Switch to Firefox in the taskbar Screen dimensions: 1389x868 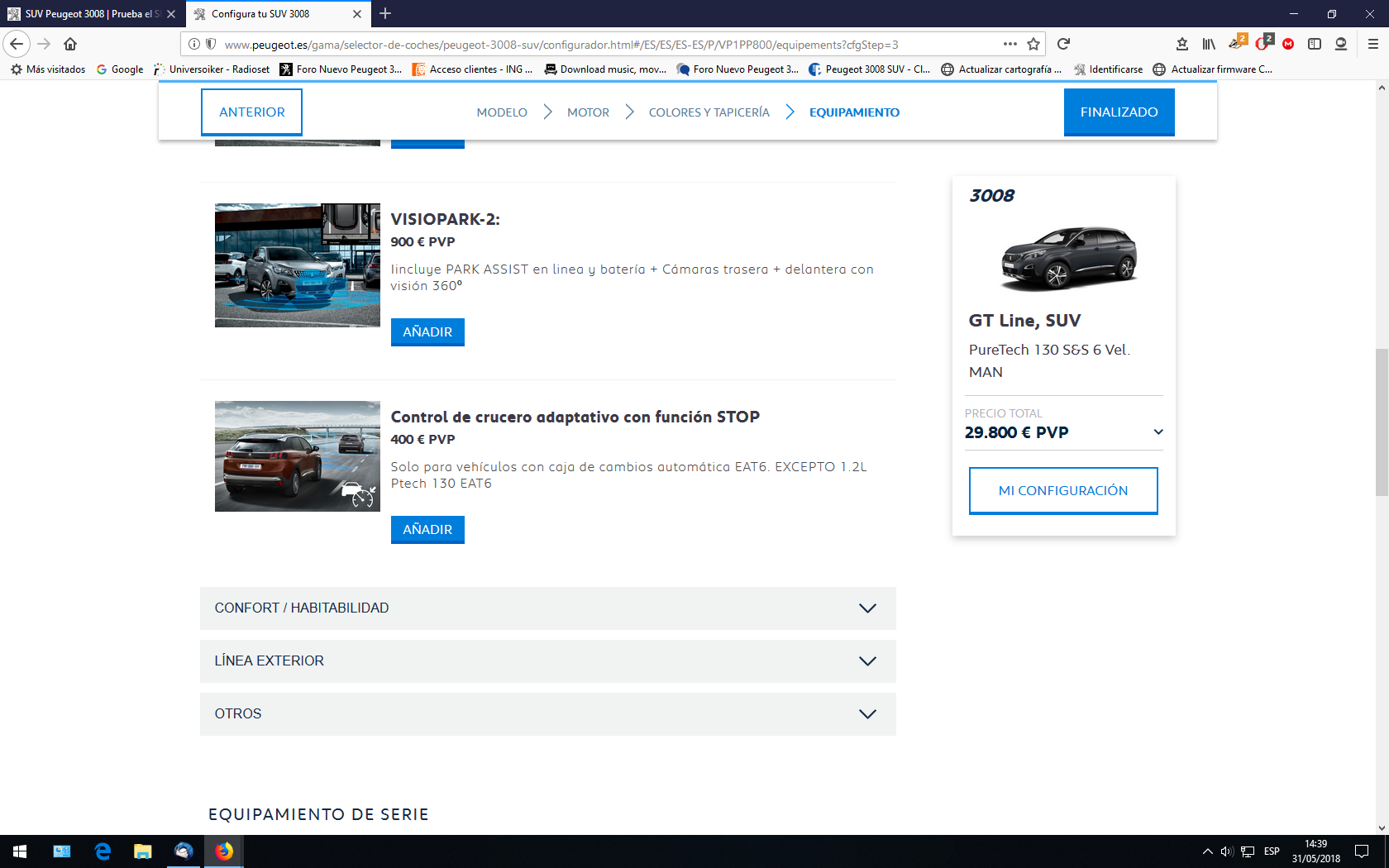(224, 851)
